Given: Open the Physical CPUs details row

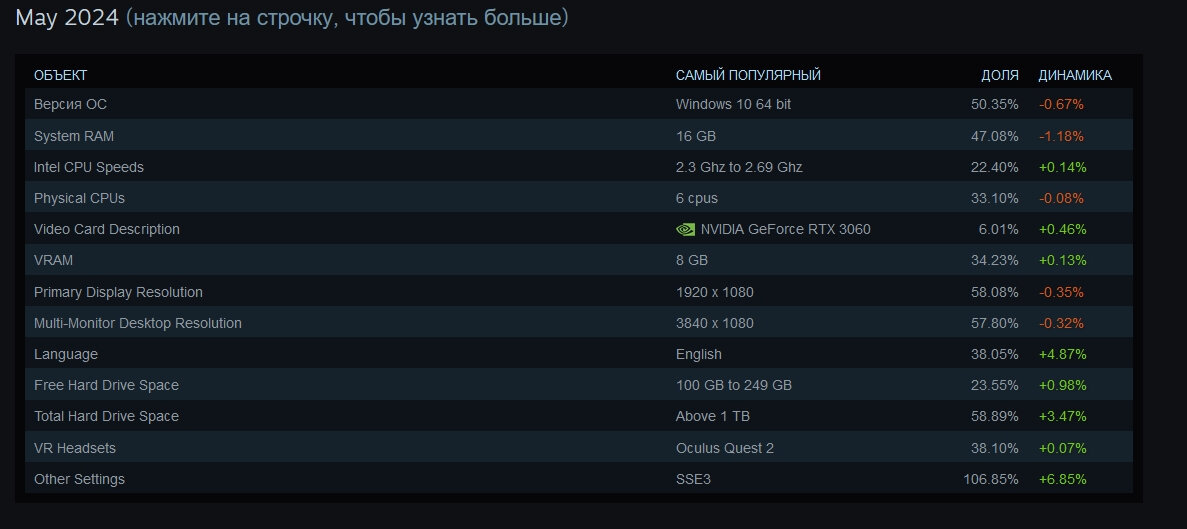Looking at the screenshot, I should pyautogui.click(x=579, y=198).
